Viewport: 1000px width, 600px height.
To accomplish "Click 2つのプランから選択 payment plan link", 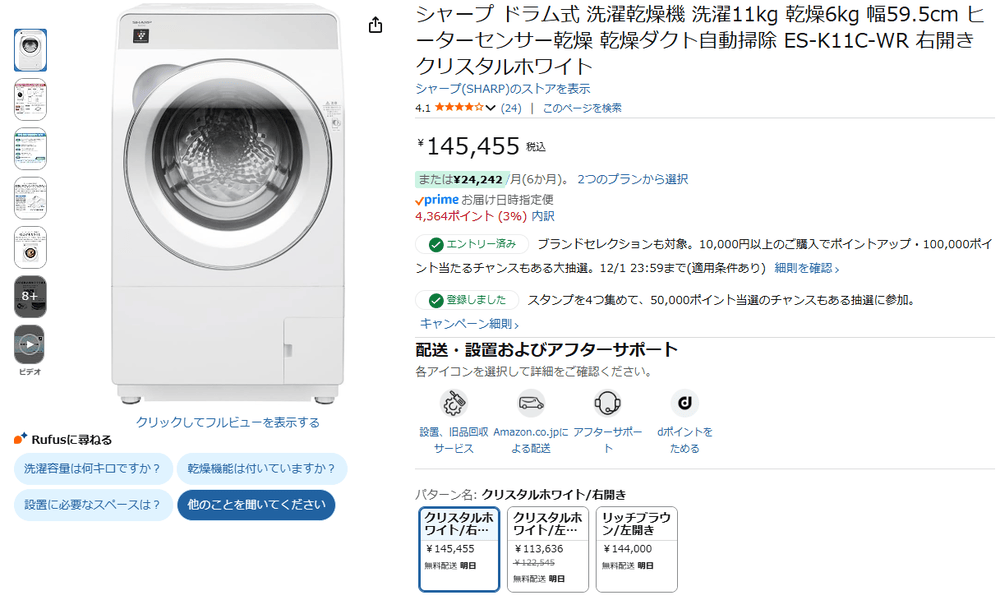I will pyautogui.click(x=632, y=179).
